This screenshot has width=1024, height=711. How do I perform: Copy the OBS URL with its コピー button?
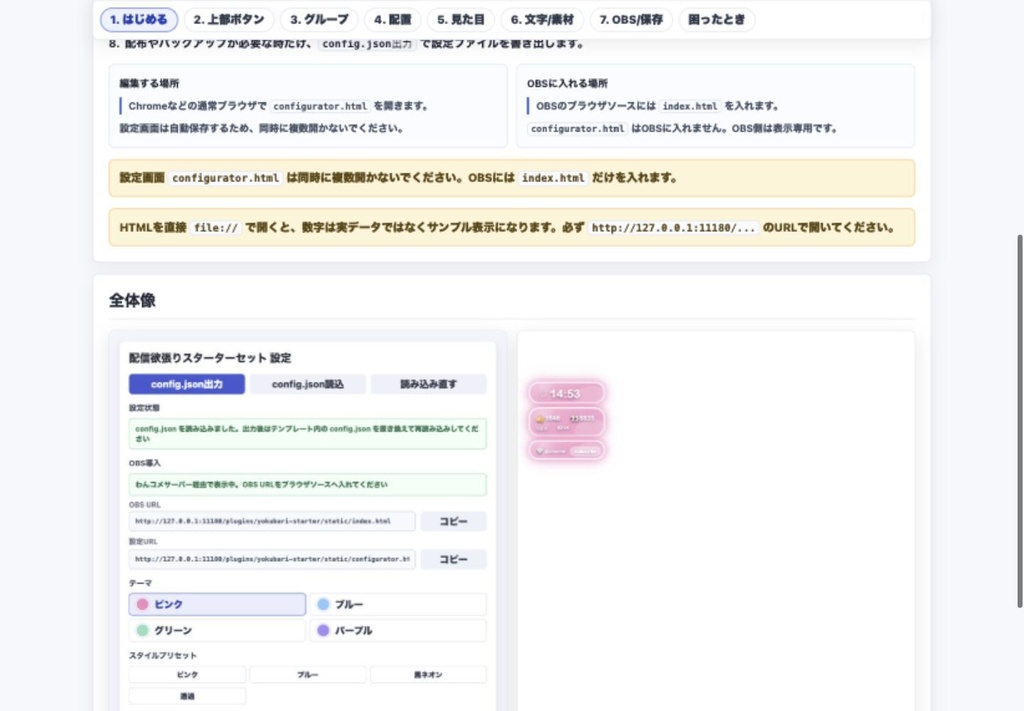coord(453,521)
